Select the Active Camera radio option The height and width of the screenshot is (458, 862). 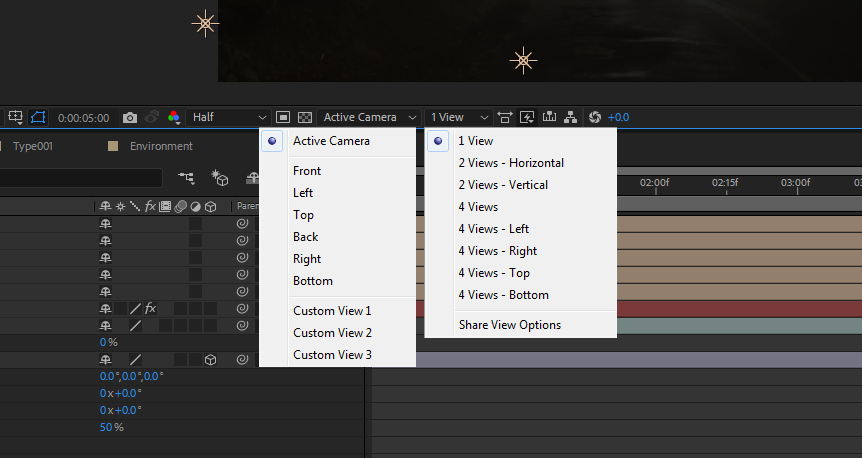[331, 141]
